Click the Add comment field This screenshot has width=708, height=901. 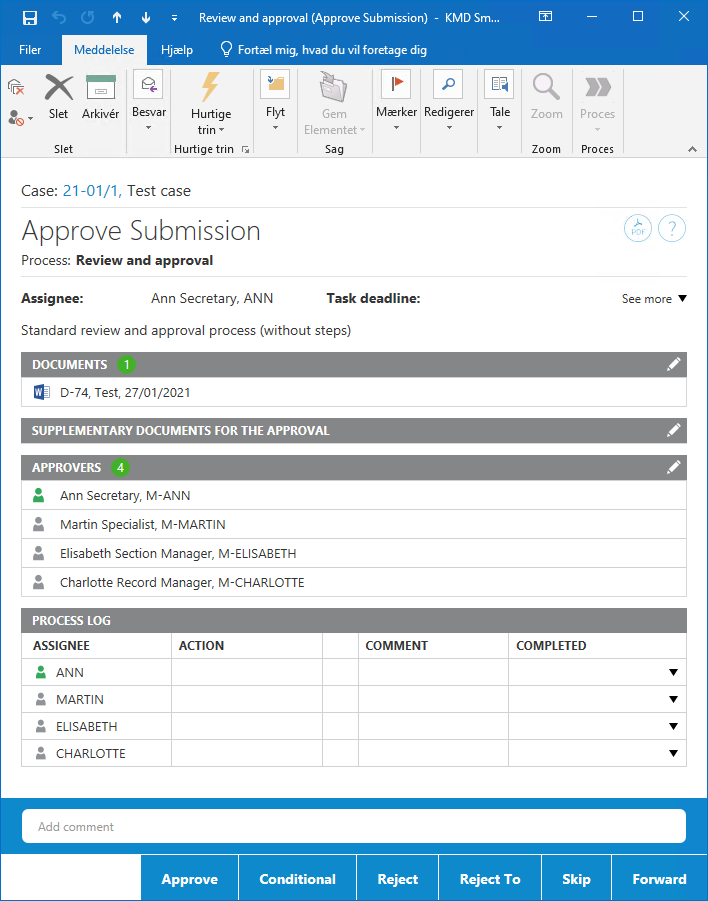(354, 827)
